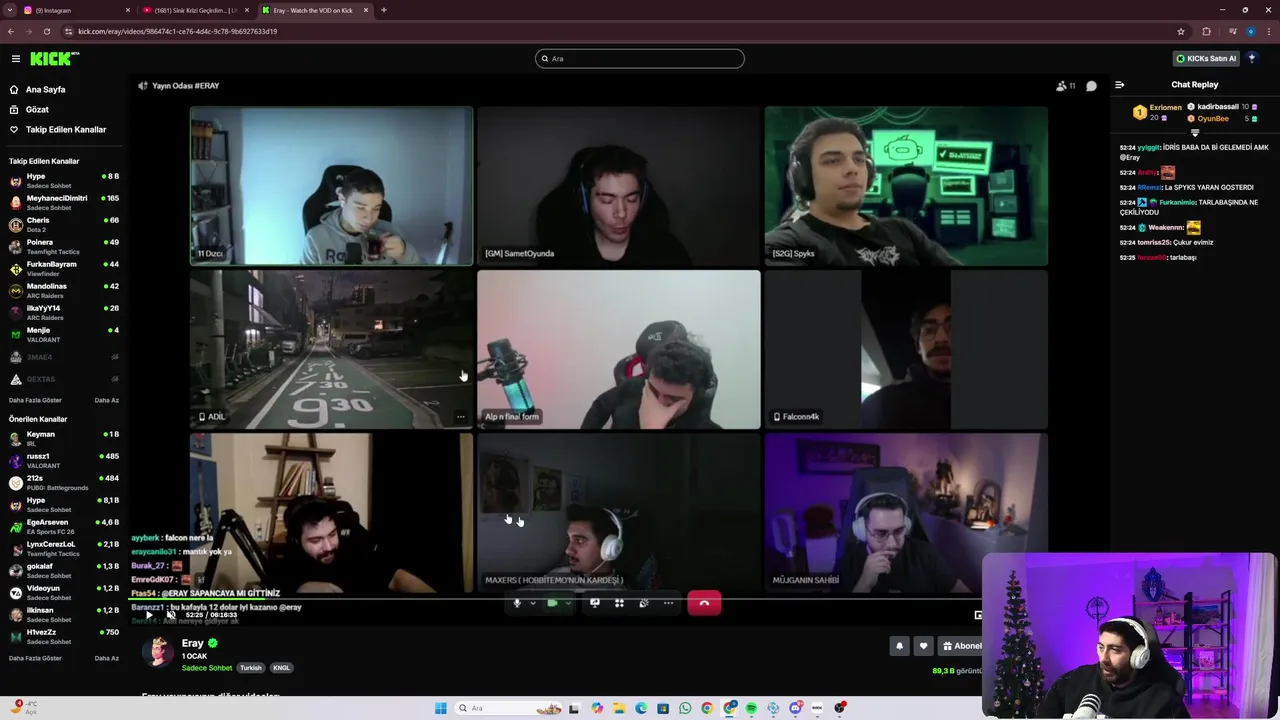Click the Sadece Sohbet category link
The image size is (1280, 720).
207,668
